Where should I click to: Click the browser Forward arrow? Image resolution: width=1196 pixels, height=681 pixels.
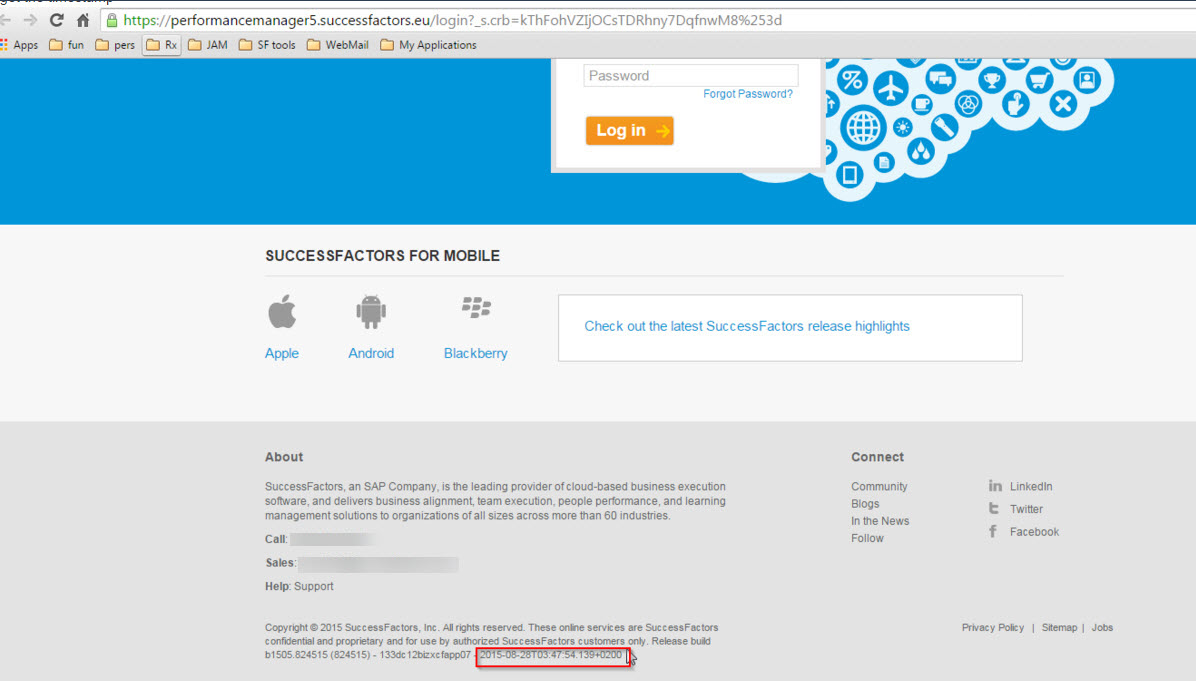[30, 21]
